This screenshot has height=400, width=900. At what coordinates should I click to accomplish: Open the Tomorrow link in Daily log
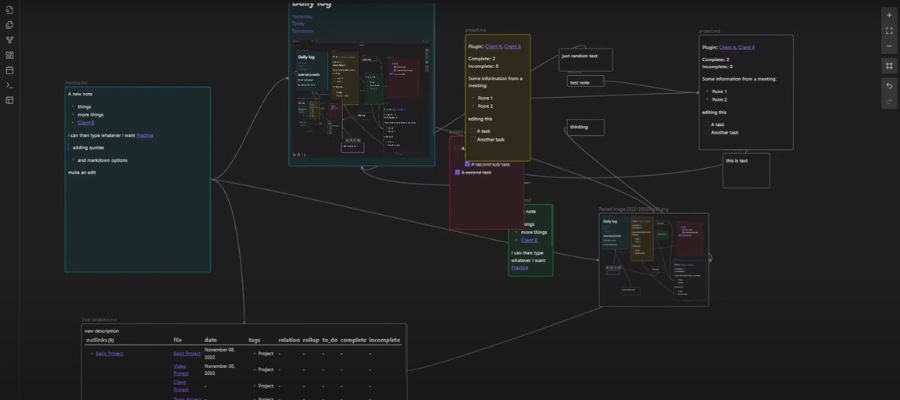(x=302, y=31)
